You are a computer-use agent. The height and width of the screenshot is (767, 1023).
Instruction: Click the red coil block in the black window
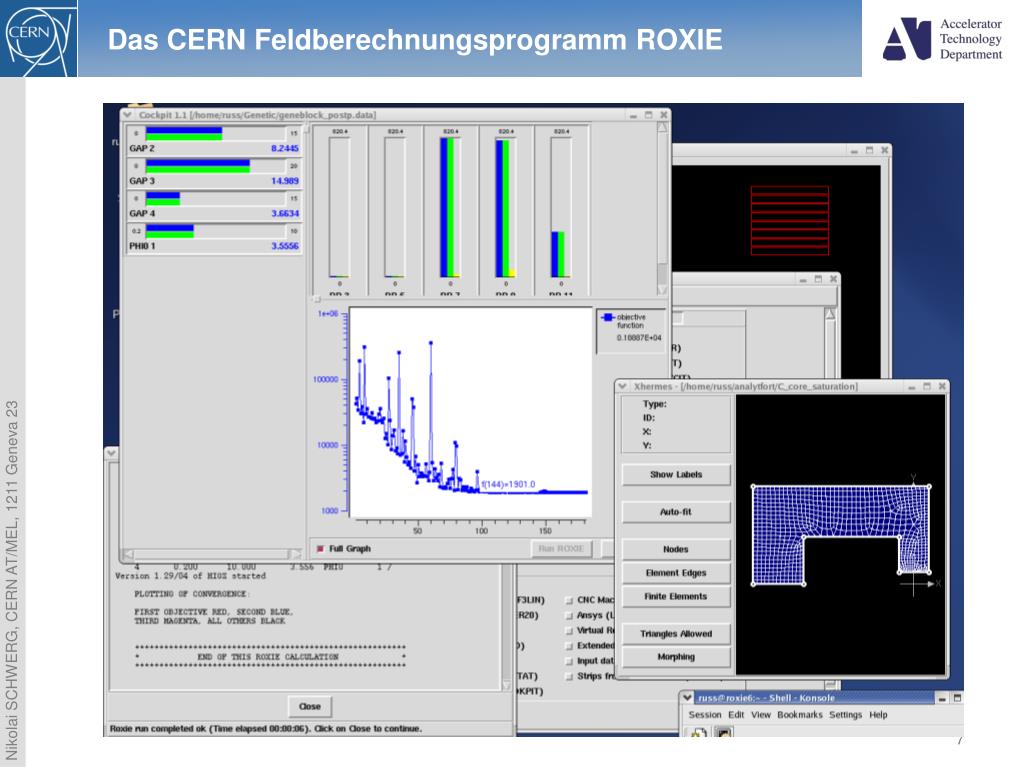pyautogui.click(x=789, y=220)
